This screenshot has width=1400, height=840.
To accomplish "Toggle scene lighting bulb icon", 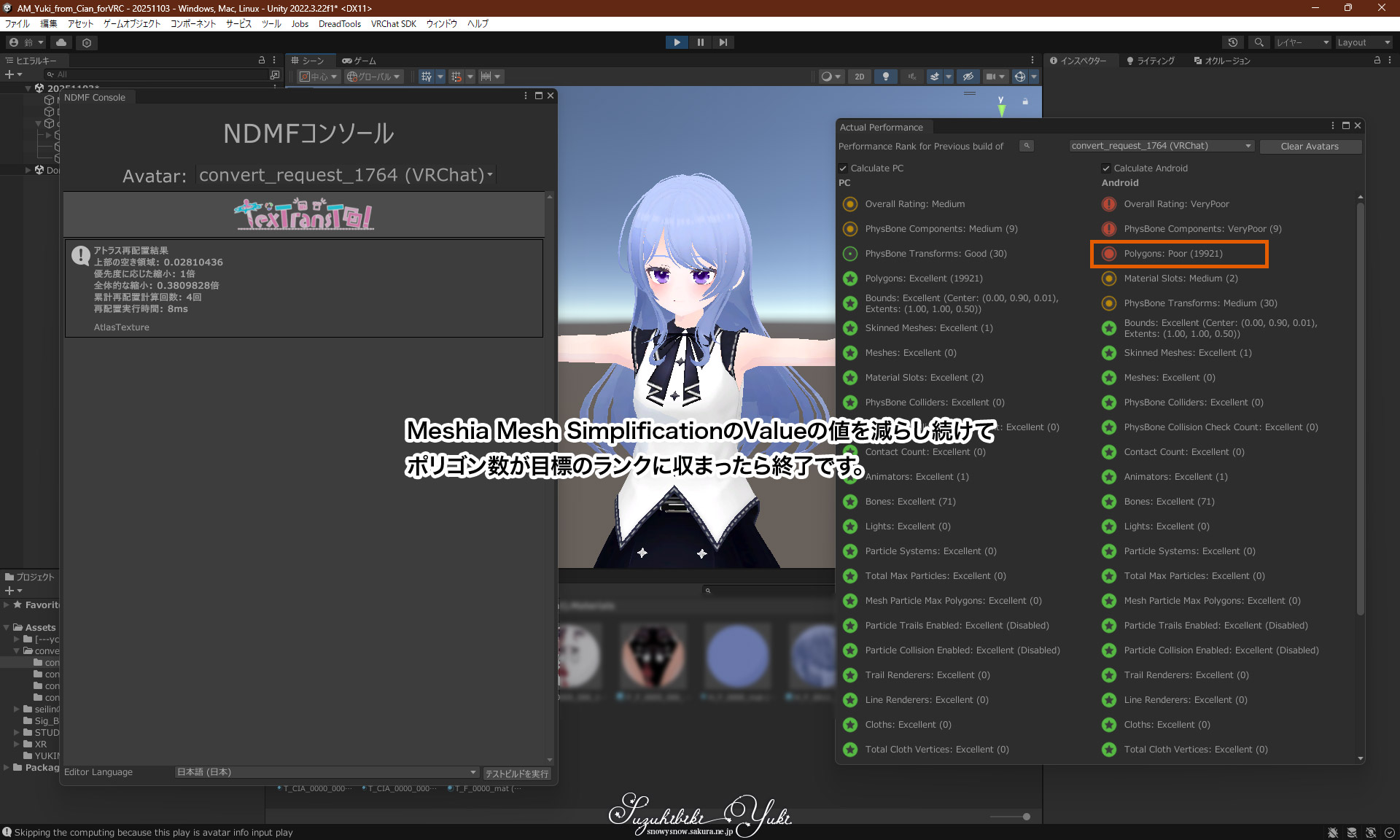I will (885, 77).
